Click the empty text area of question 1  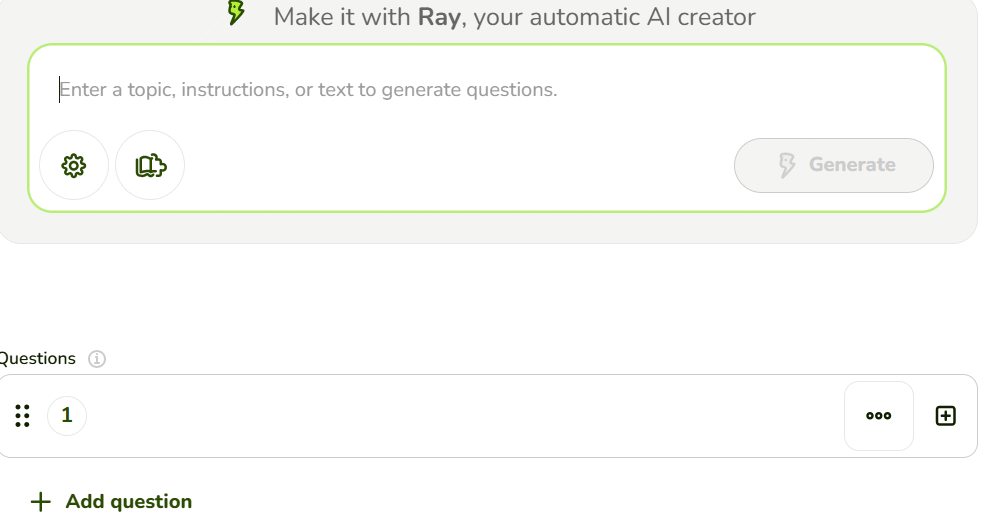point(466,416)
